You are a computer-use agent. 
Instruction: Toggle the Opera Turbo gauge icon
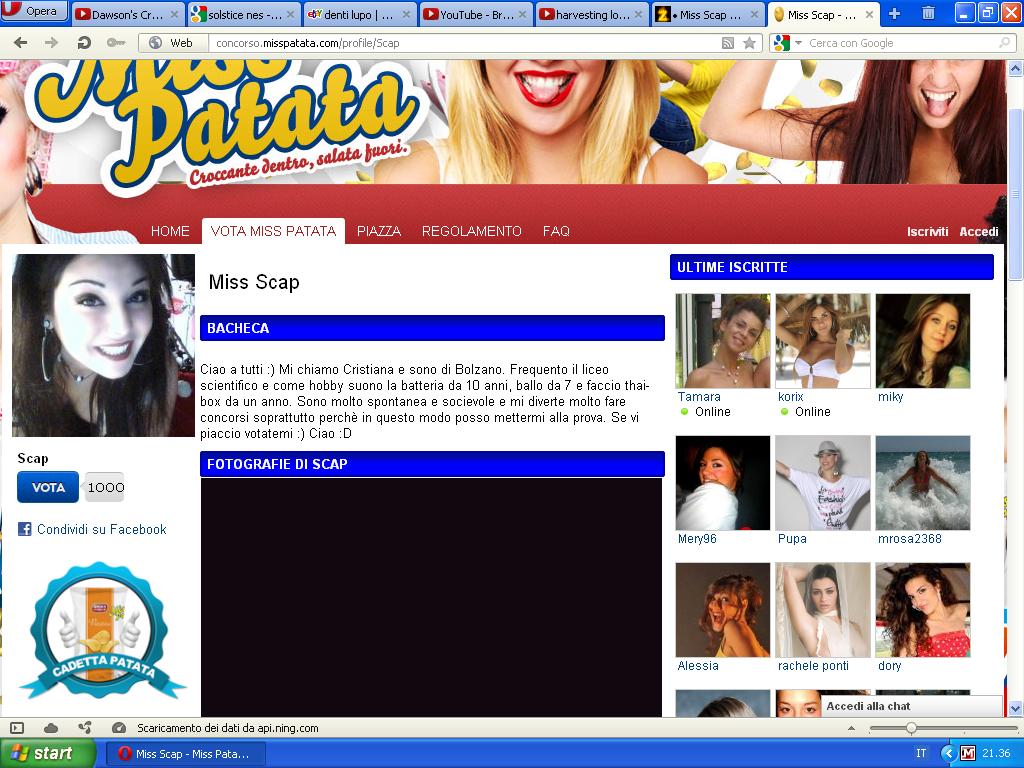[119, 728]
